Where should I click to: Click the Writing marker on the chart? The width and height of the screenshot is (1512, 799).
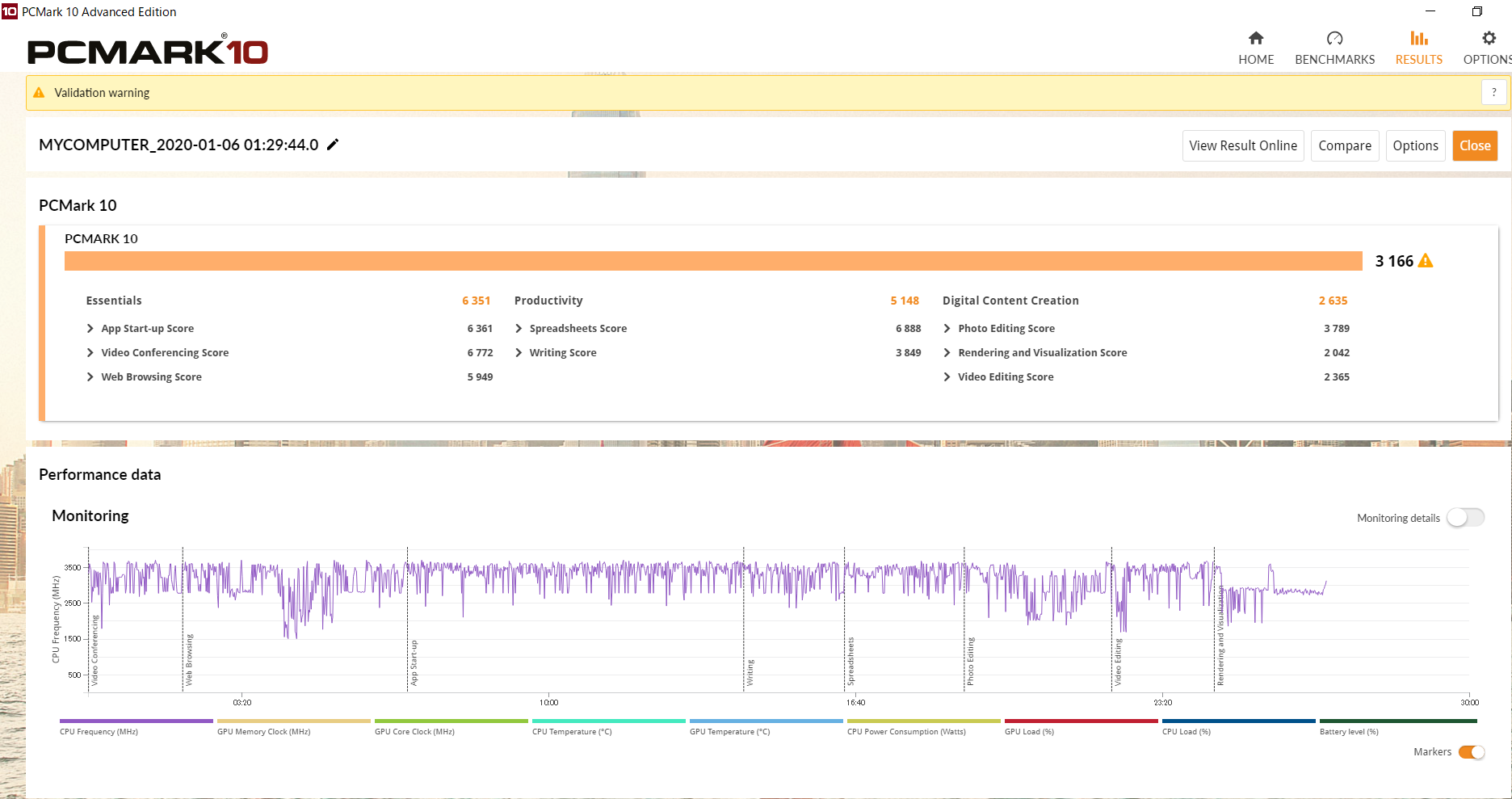point(750,673)
